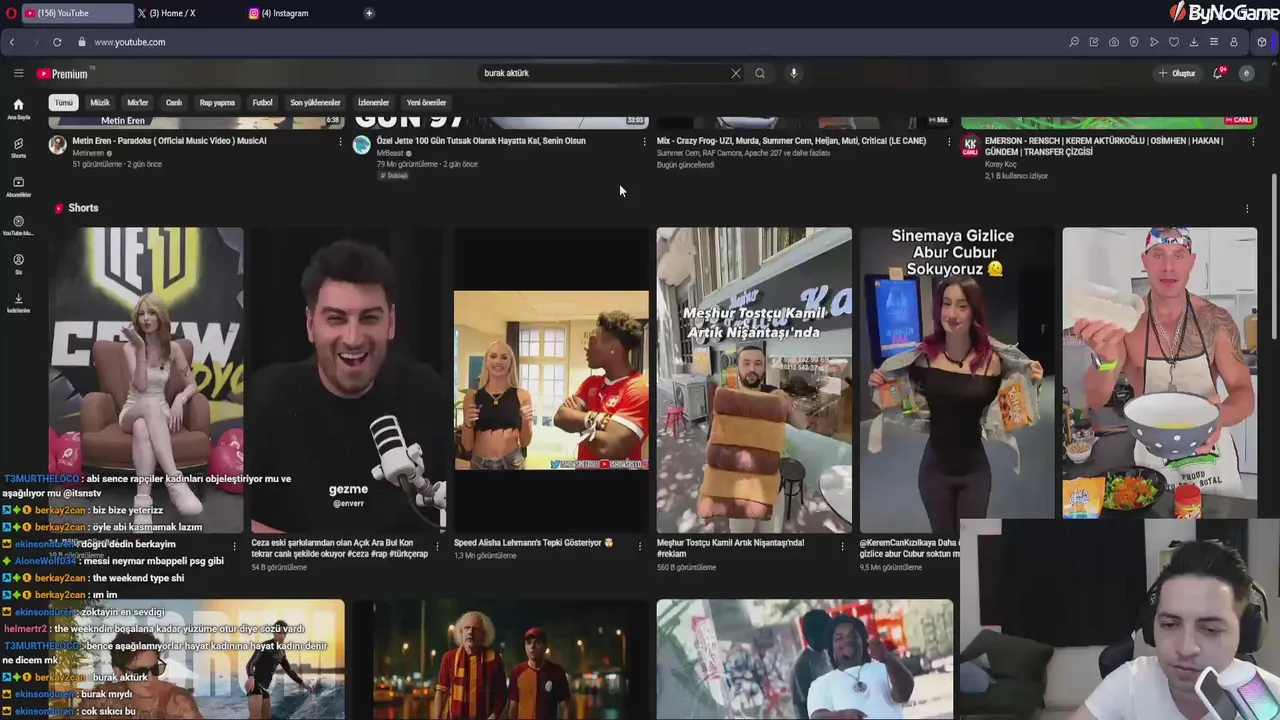Switch to the Home / X tab
Viewport: 1280px width, 720px height.
pos(185,13)
